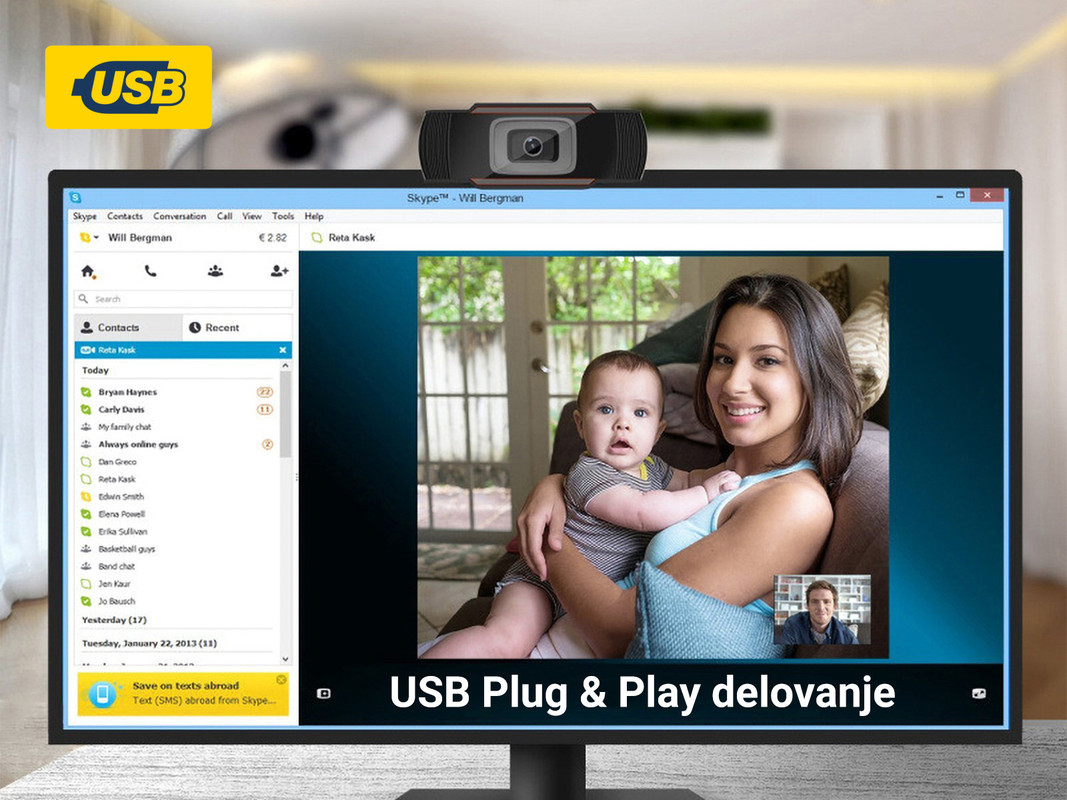Screen dimensions: 1067x800
Task: Expand Tuesday, January 22, 2013 section
Action: 149,644
